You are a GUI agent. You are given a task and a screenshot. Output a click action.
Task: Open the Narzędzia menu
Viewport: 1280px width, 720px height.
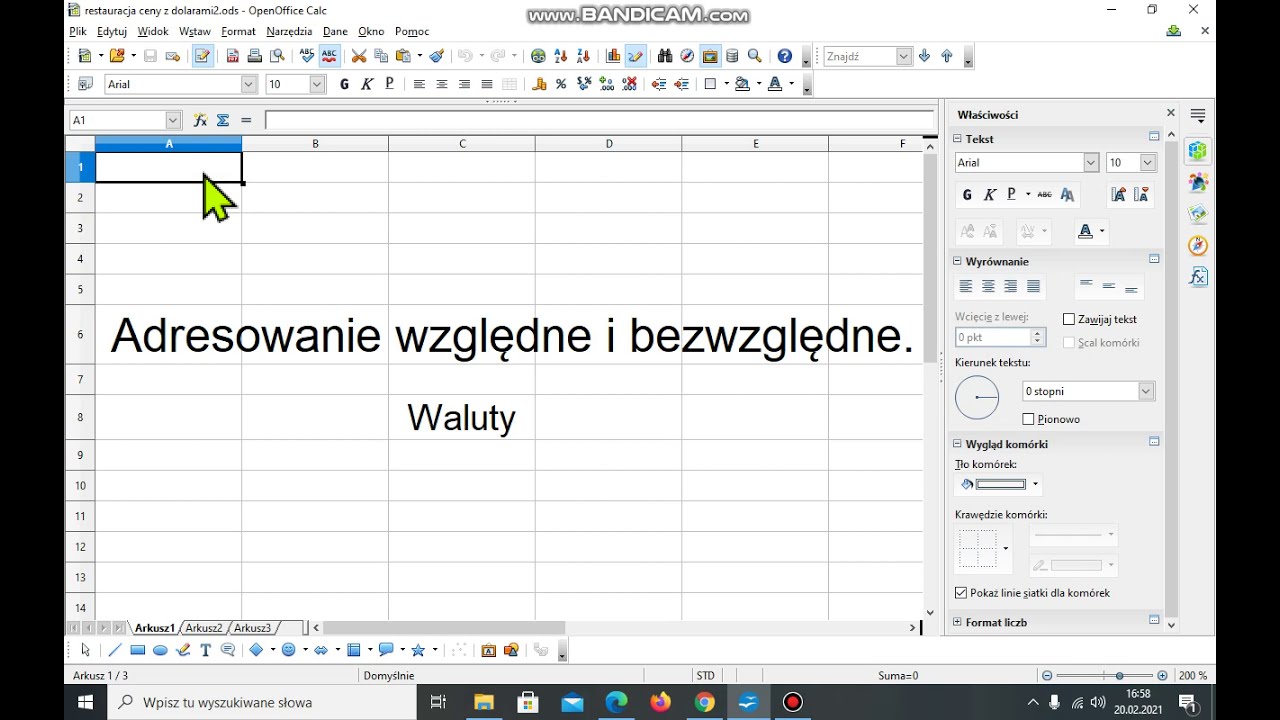pyautogui.click(x=289, y=31)
